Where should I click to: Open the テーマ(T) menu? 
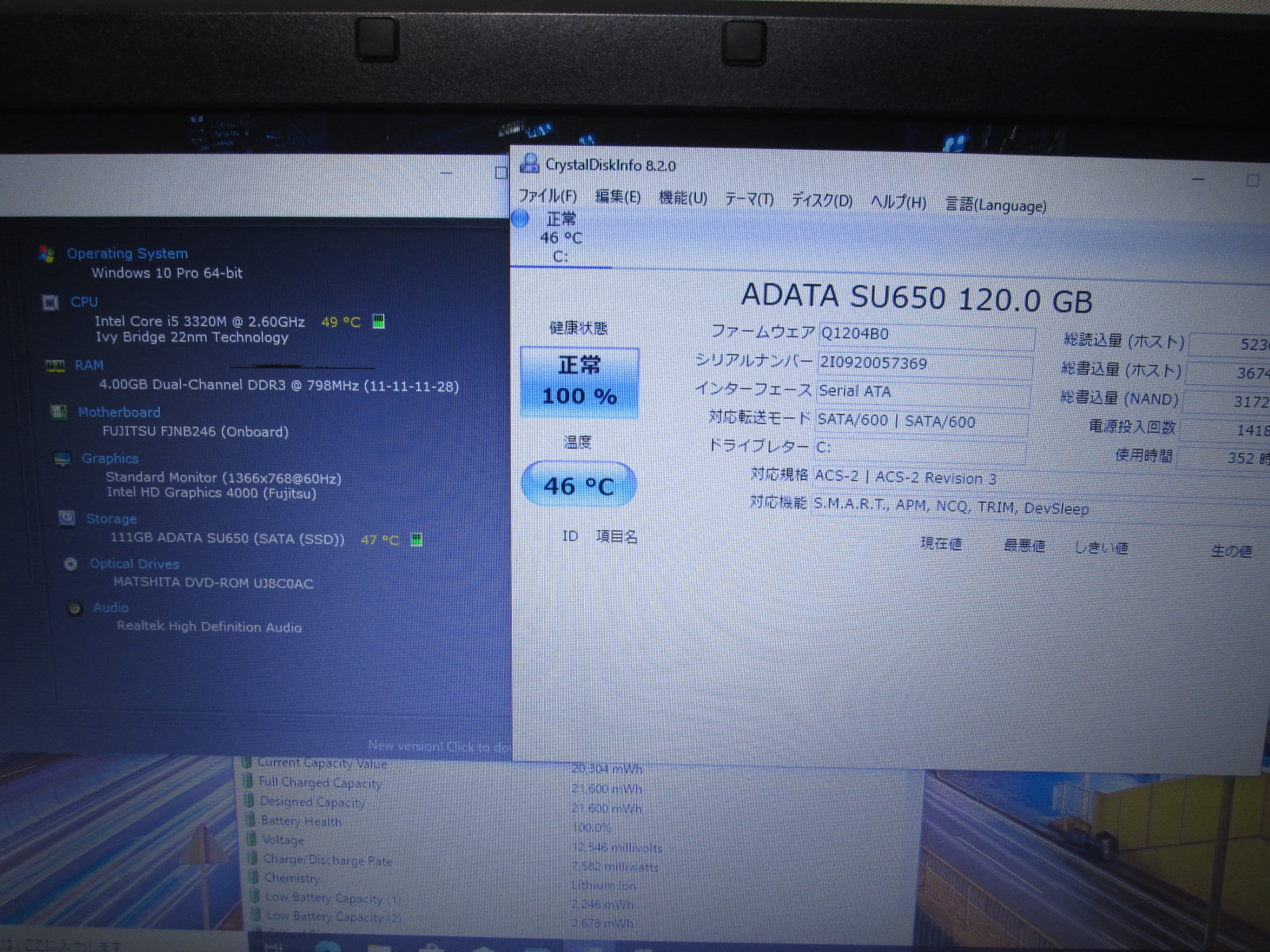pyautogui.click(x=749, y=199)
